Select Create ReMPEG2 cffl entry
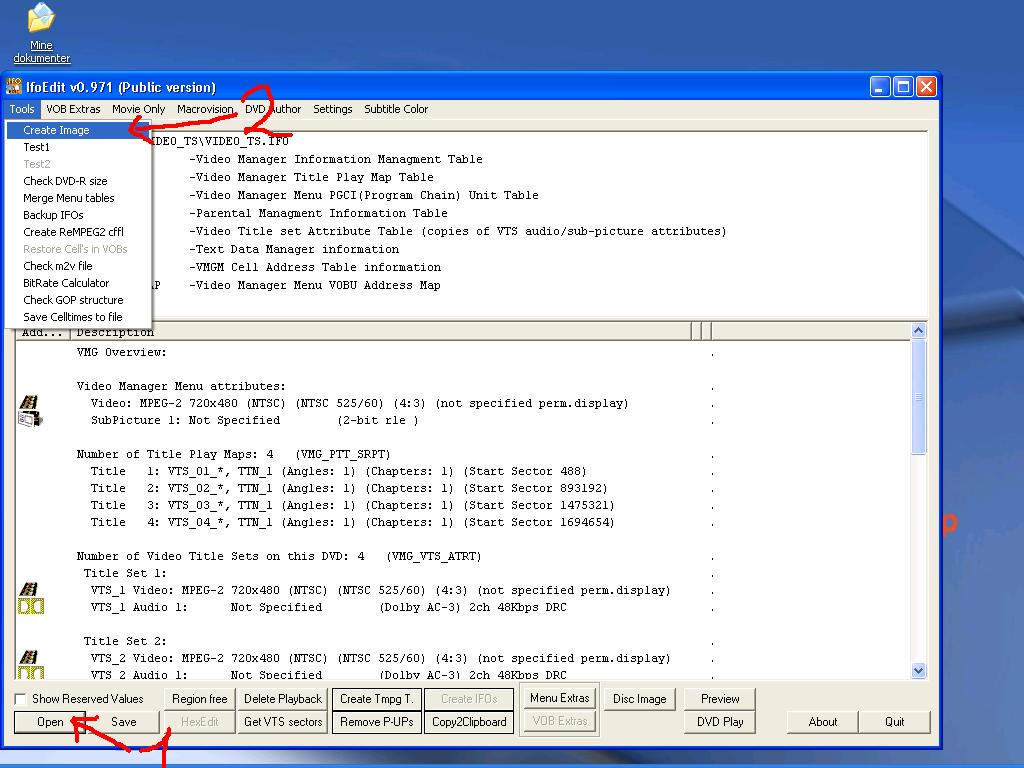This screenshot has width=1024, height=768. coord(78,232)
